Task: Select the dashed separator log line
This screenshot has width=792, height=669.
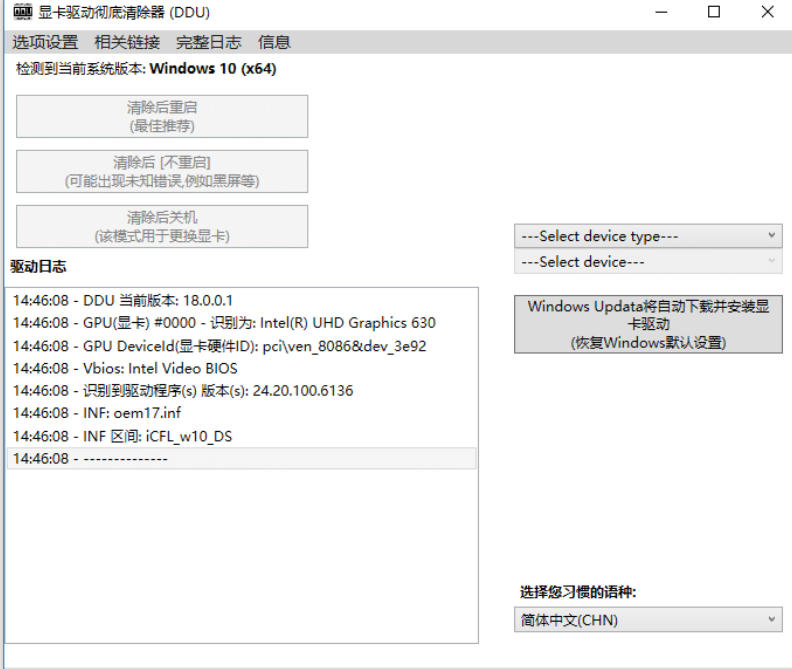Action: (241, 458)
